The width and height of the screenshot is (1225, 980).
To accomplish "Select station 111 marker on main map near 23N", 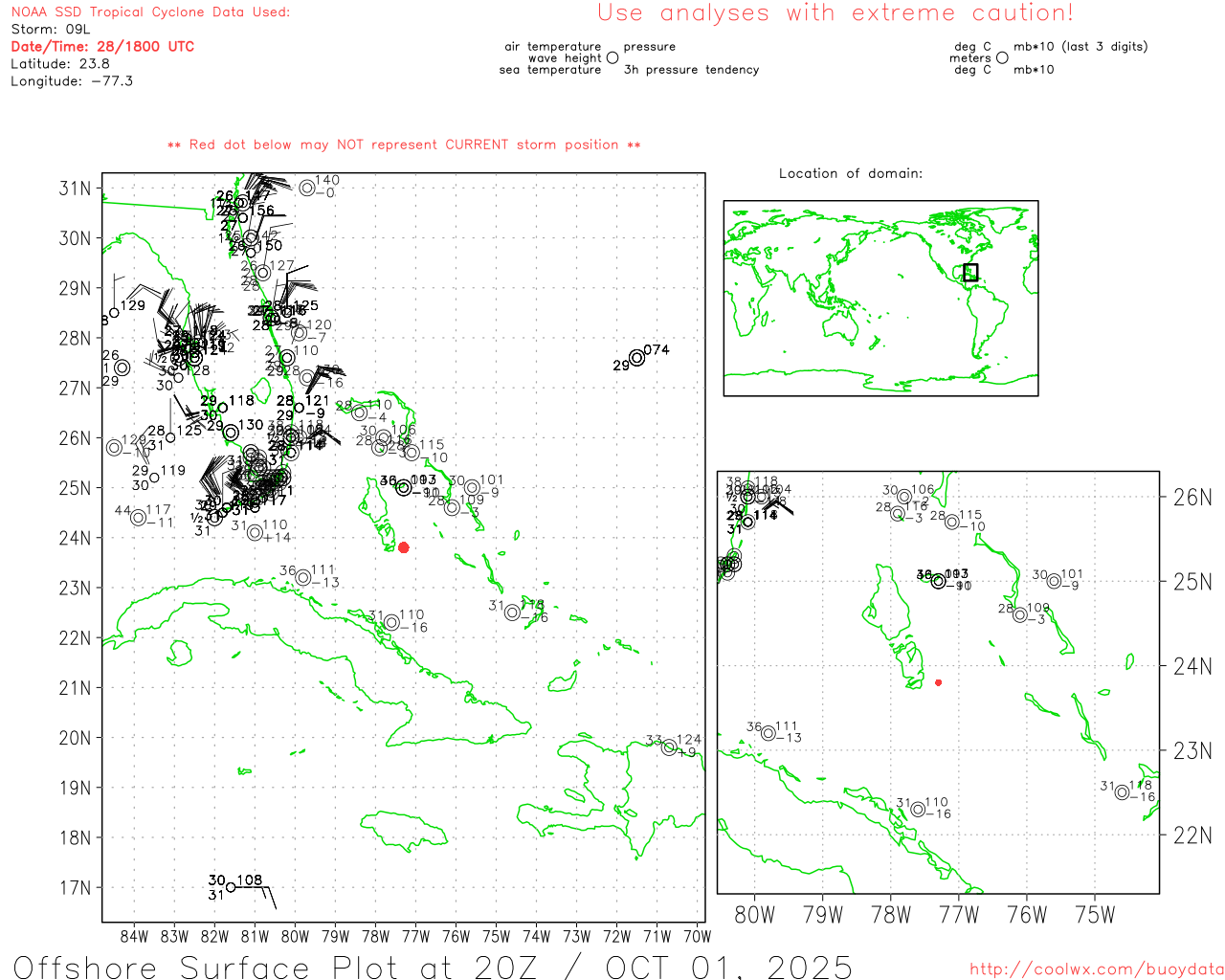I will (303, 577).
